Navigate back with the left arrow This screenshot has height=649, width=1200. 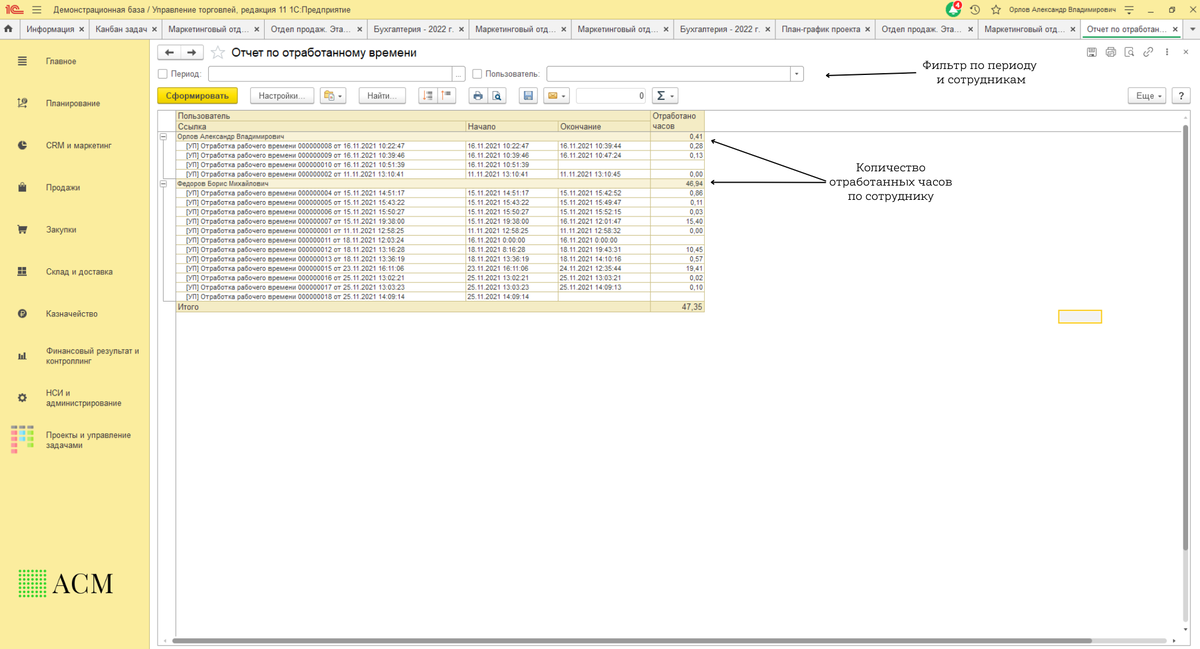pyautogui.click(x=169, y=52)
